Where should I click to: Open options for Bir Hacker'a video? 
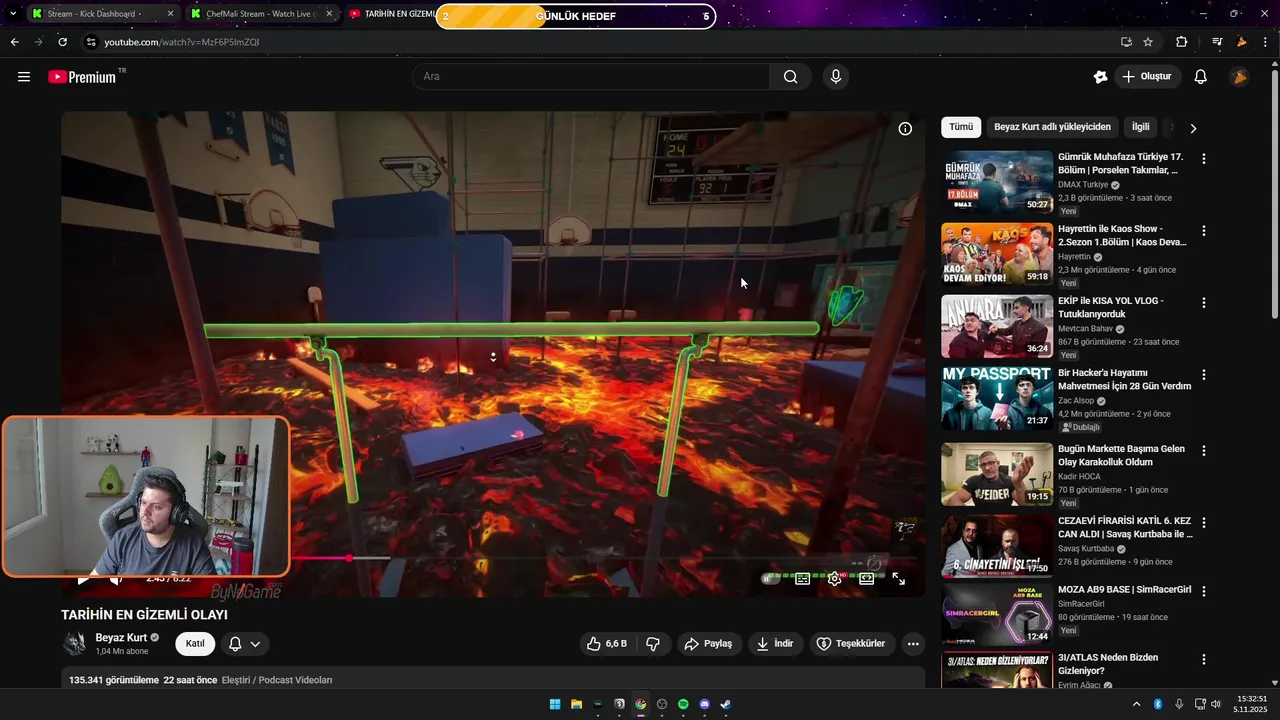pyautogui.click(x=1204, y=375)
